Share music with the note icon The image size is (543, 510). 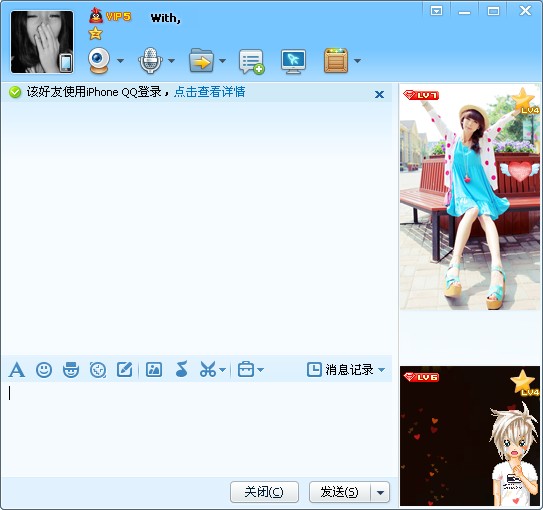[181, 369]
